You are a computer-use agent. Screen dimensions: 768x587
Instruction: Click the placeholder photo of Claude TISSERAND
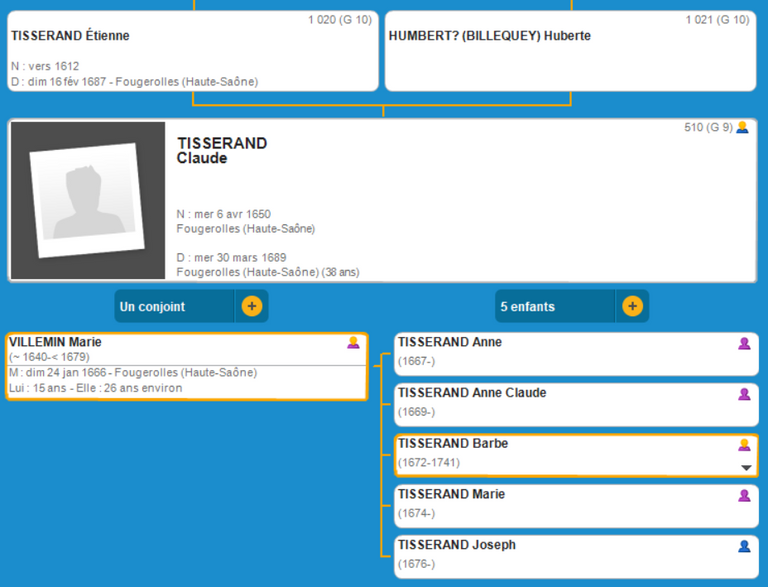[x=88, y=200]
